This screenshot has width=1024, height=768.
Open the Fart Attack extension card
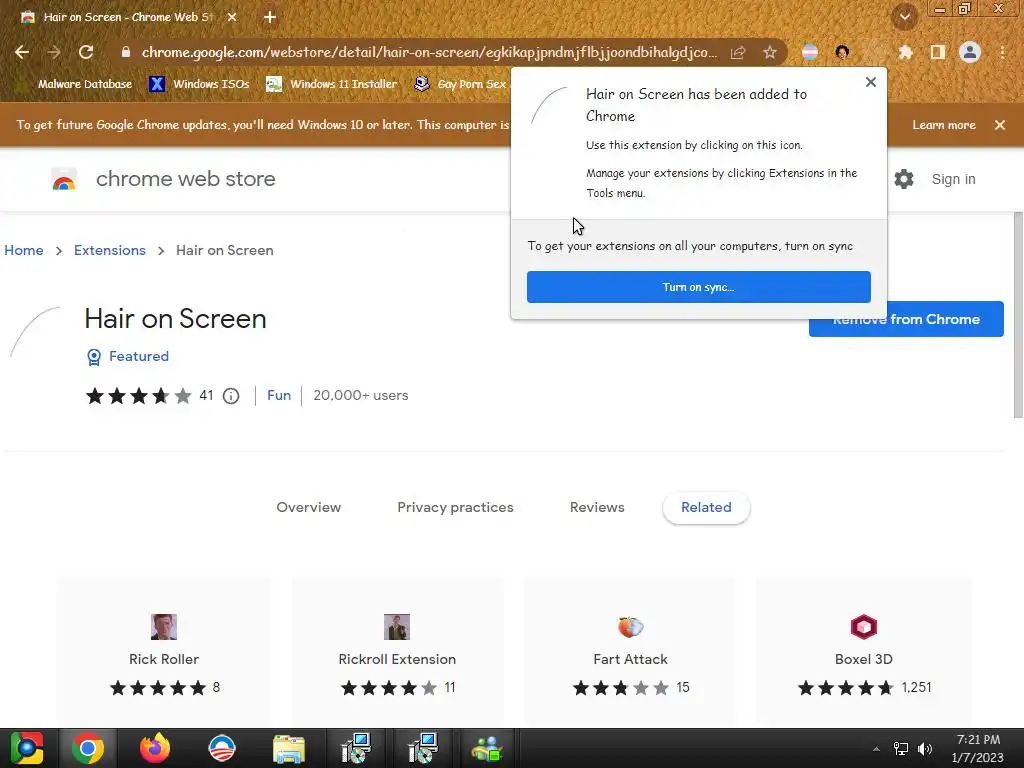(630, 653)
